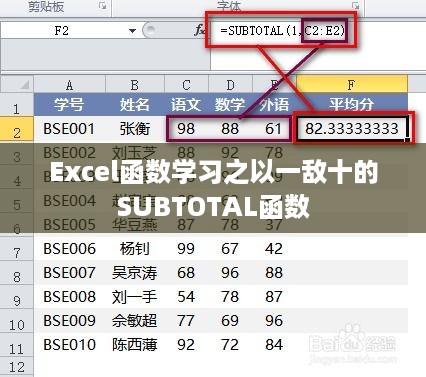Click score 72 in BSE010 row

230,345
